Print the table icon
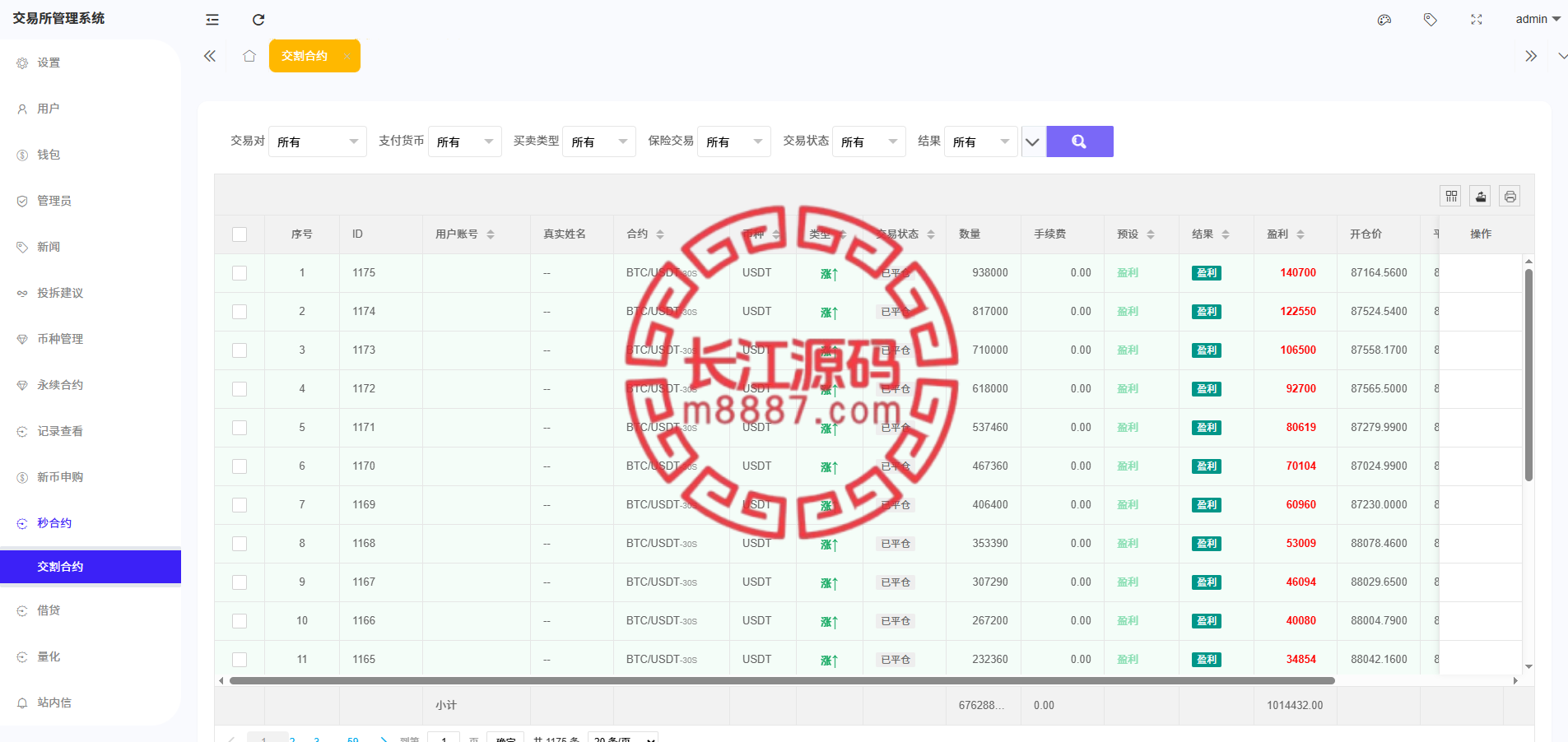The image size is (1568, 742). pos(1510,196)
